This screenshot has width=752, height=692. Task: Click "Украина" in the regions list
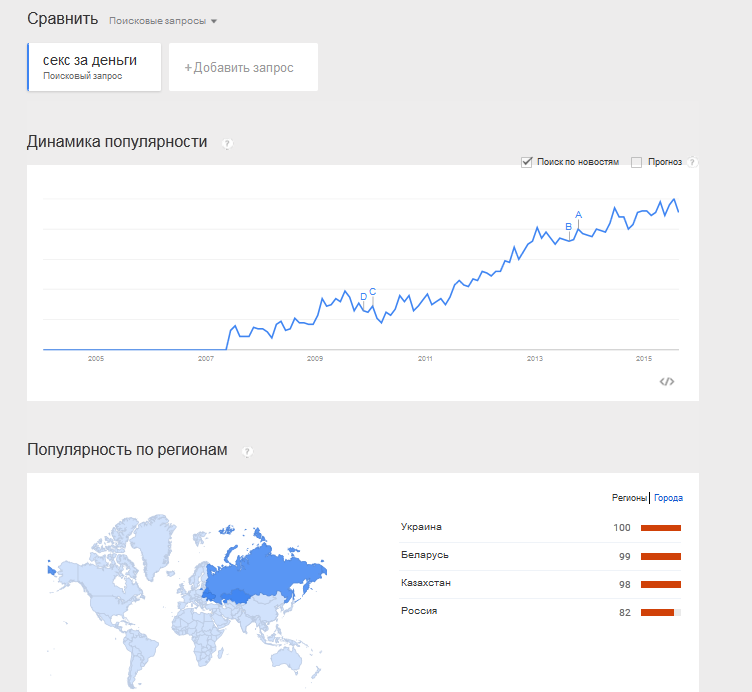421,527
